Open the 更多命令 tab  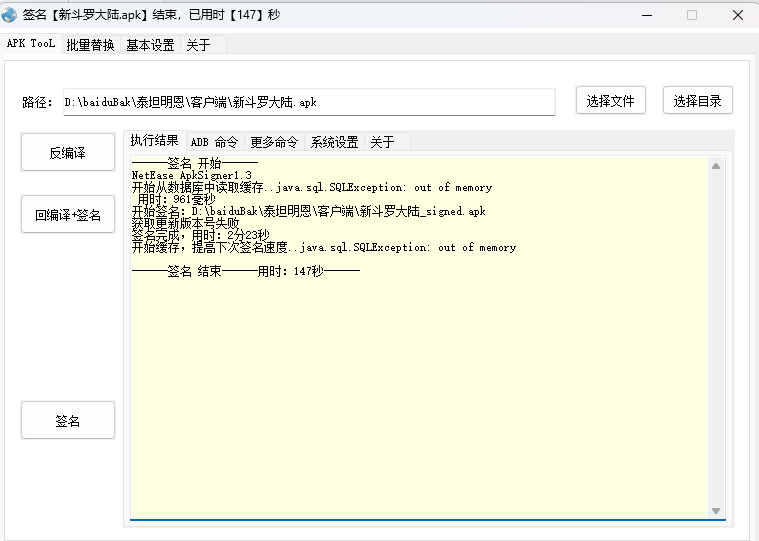[x=274, y=142]
